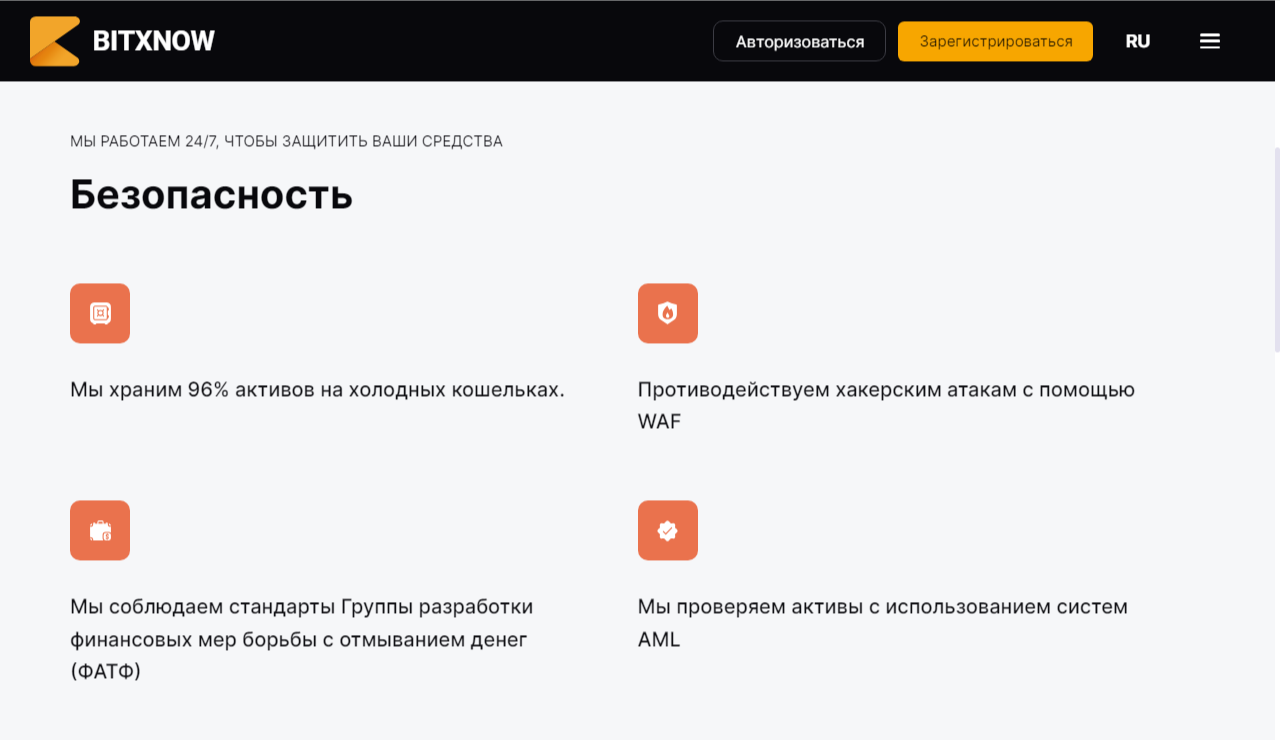Click the Авторизоваться button
Screen dimensions: 1280x740
pos(799,41)
